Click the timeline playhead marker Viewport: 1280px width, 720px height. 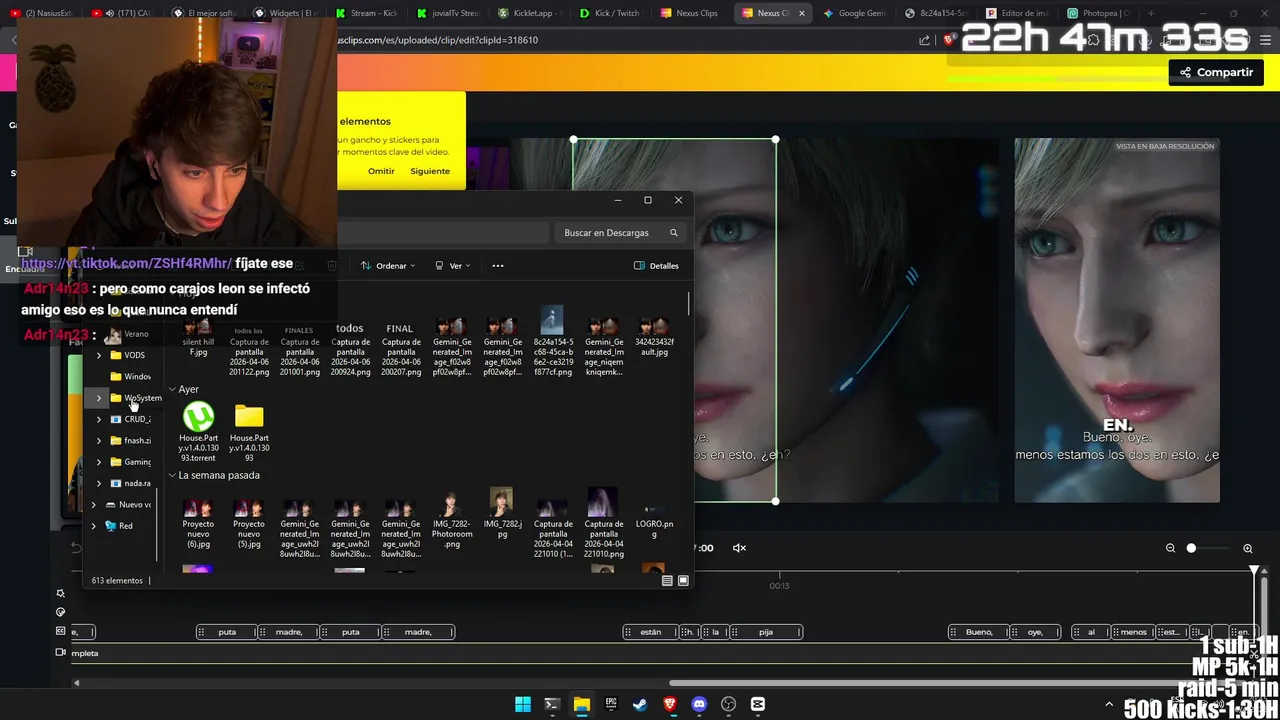(x=1254, y=571)
